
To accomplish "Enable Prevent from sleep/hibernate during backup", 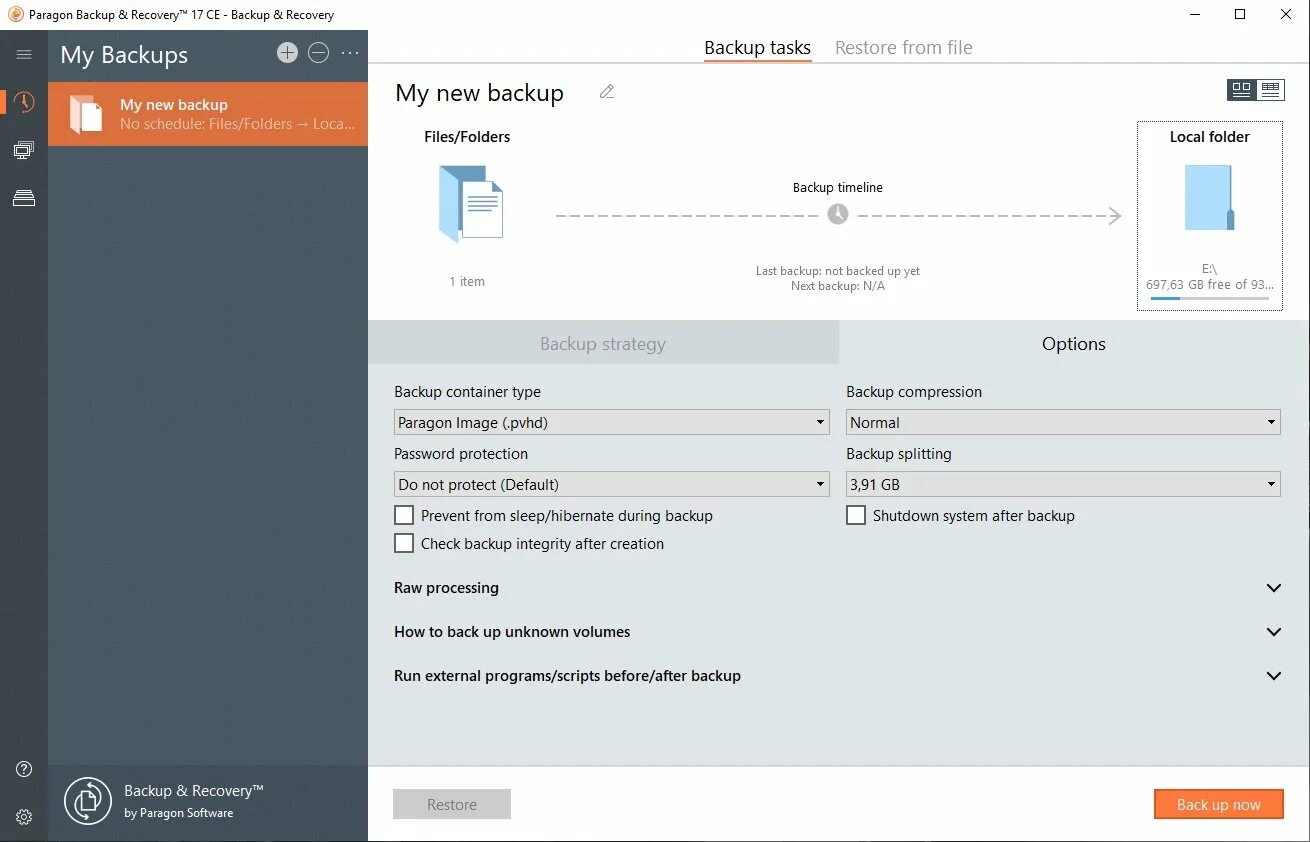I will (x=404, y=515).
